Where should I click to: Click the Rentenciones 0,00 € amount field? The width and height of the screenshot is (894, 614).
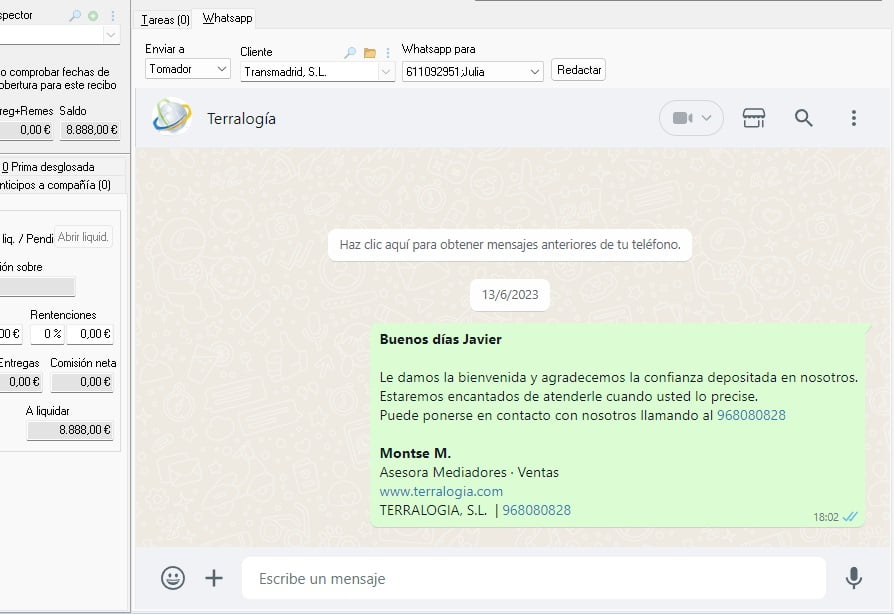90,334
